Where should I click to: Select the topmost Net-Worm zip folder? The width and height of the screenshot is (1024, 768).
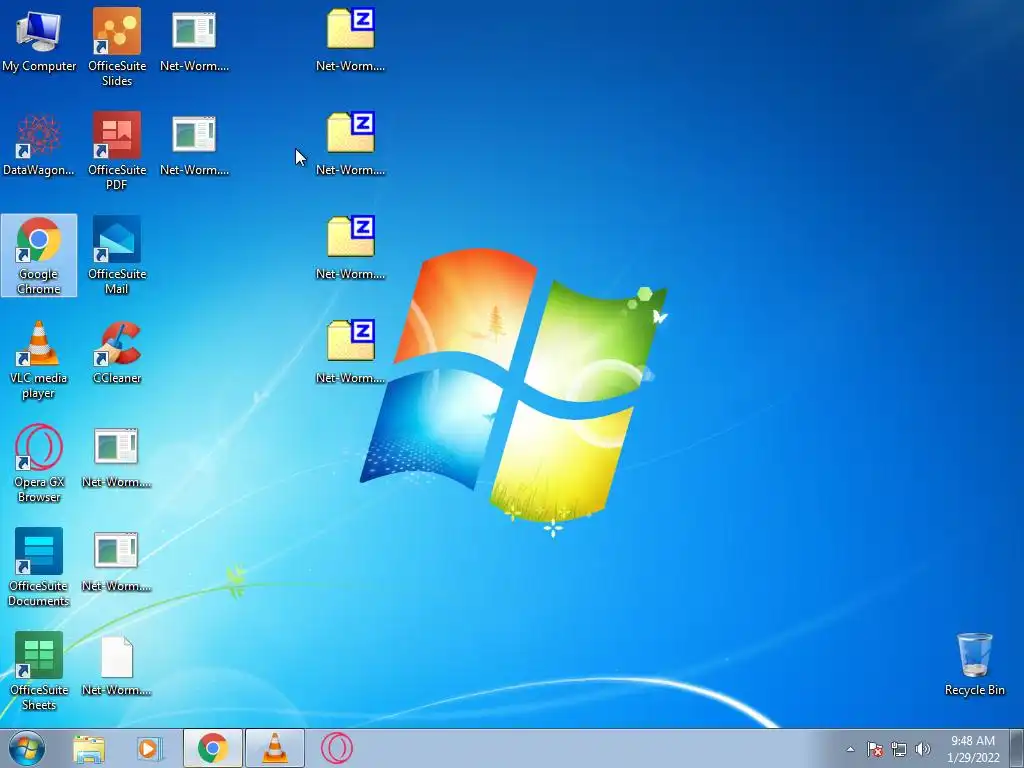pyautogui.click(x=351, y=40)
